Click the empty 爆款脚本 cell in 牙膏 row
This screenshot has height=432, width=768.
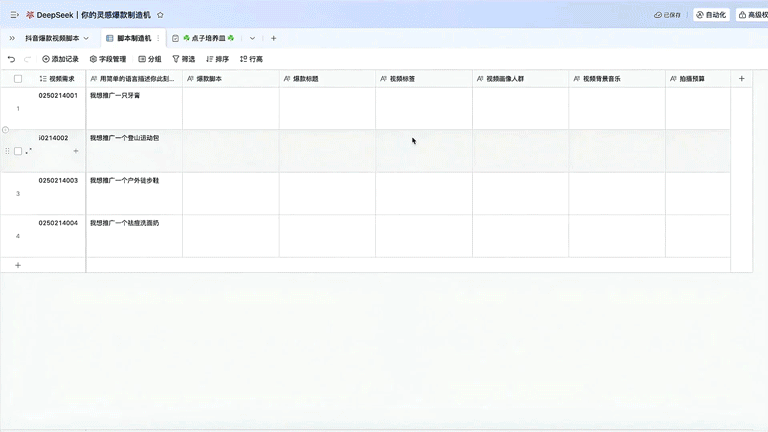(x=231, y=109)
